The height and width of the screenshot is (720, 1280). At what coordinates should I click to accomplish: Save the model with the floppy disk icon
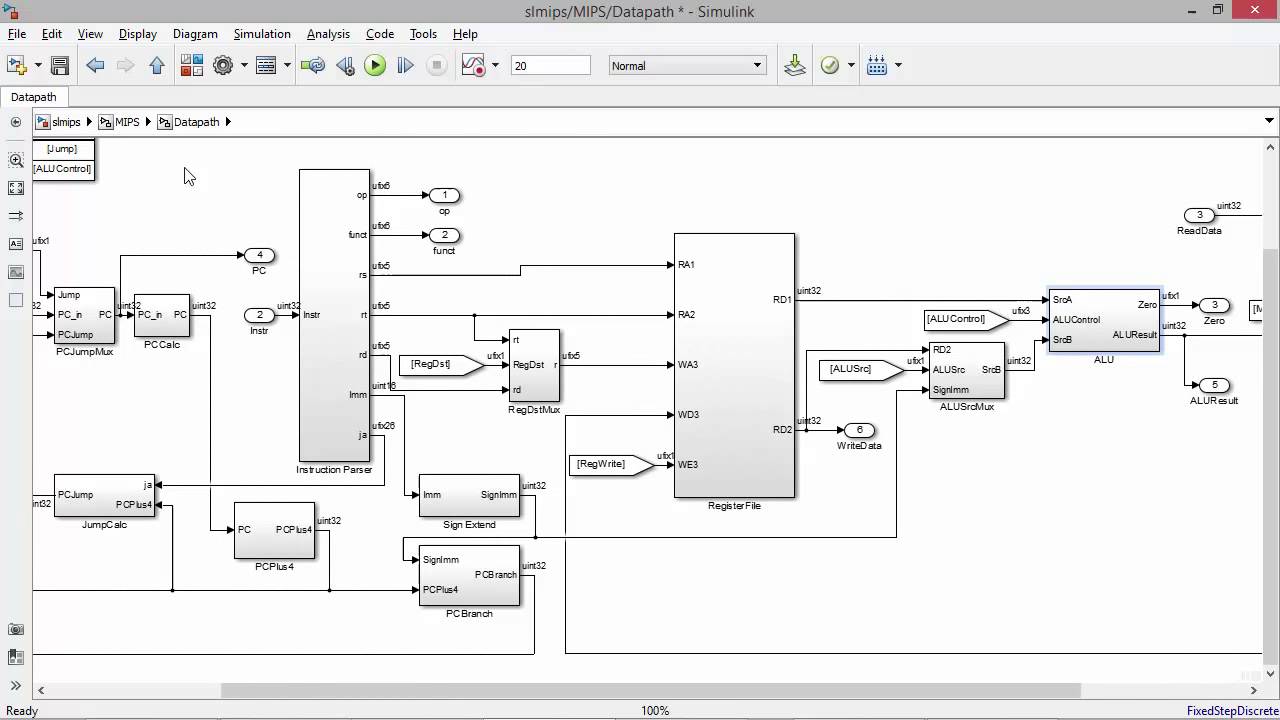pyautogui.click(x=60, y=65)
